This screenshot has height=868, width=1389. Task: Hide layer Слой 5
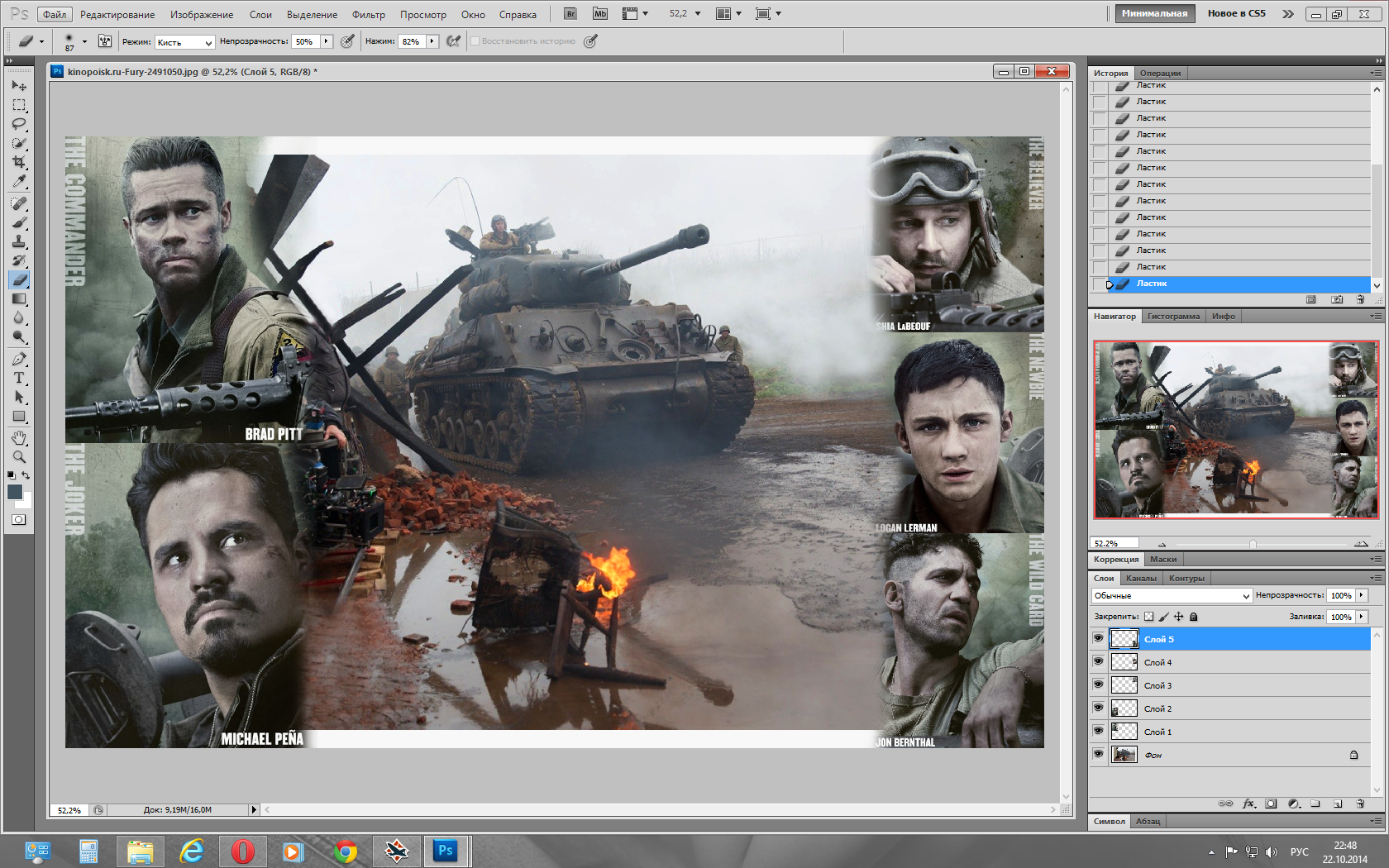(1098, 638)
